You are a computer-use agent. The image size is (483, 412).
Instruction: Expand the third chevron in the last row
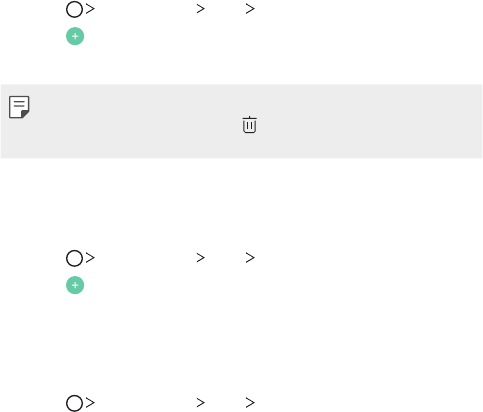point(250,403)
